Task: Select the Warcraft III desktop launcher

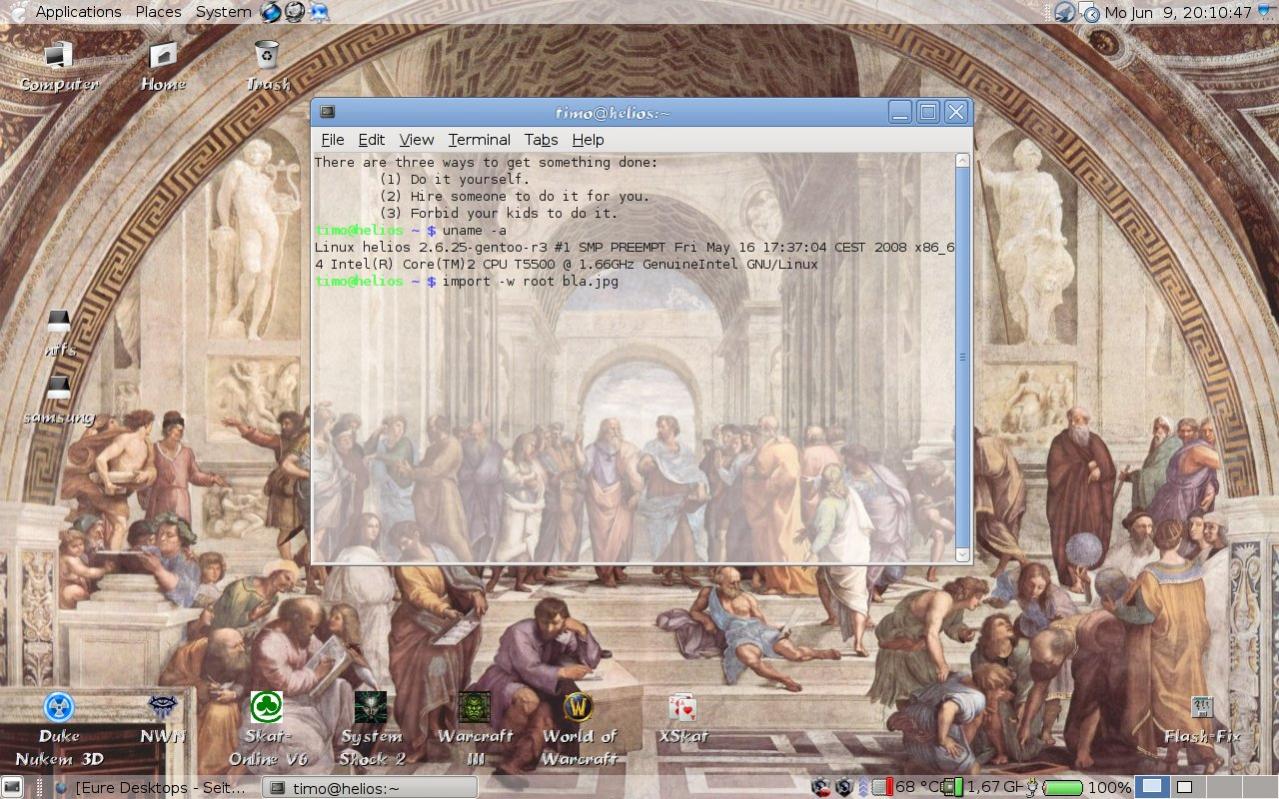Action: pos(475,729)
